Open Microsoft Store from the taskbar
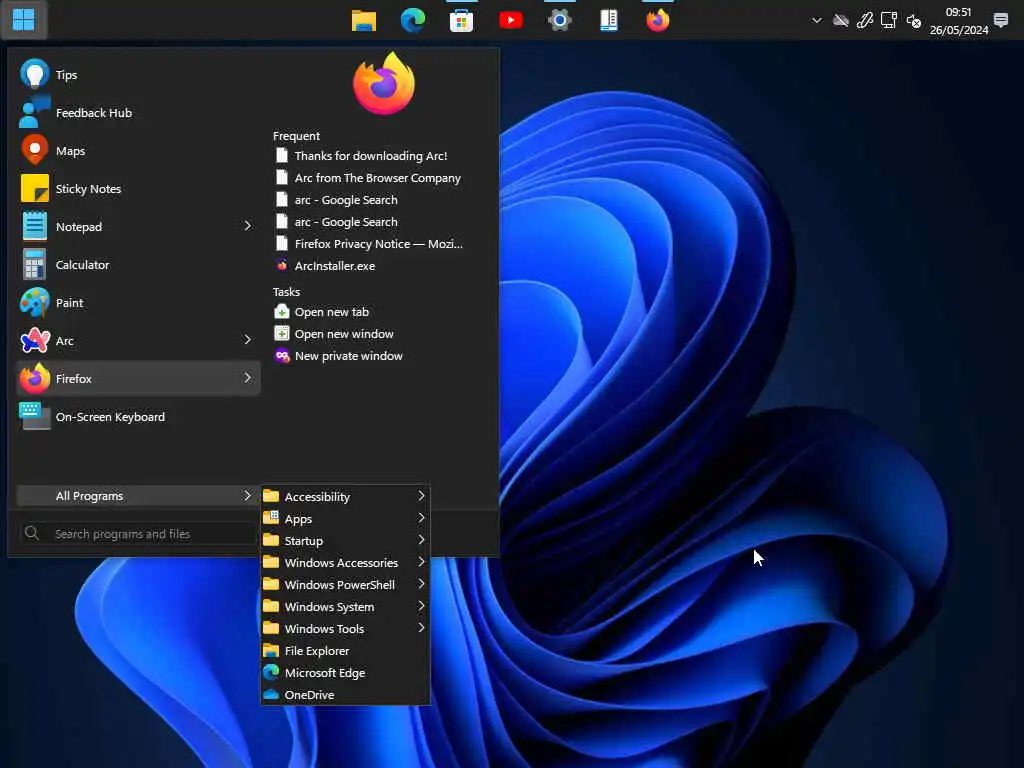 461,20
